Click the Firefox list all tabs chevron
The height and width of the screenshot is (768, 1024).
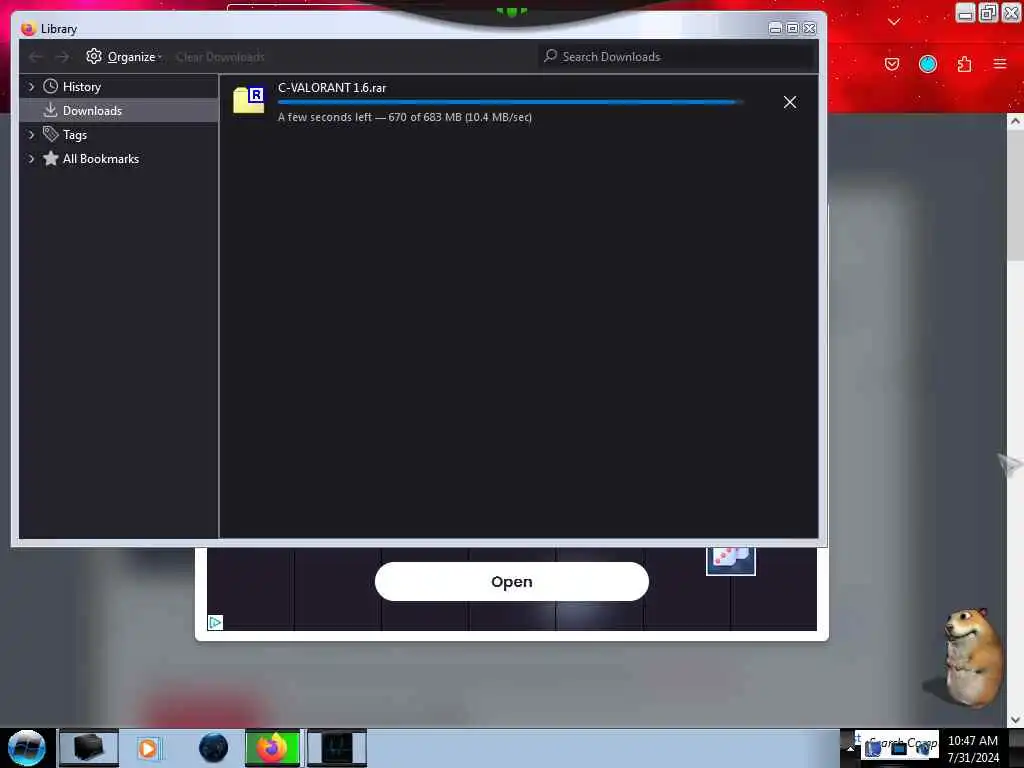click(x=894, y=22)
